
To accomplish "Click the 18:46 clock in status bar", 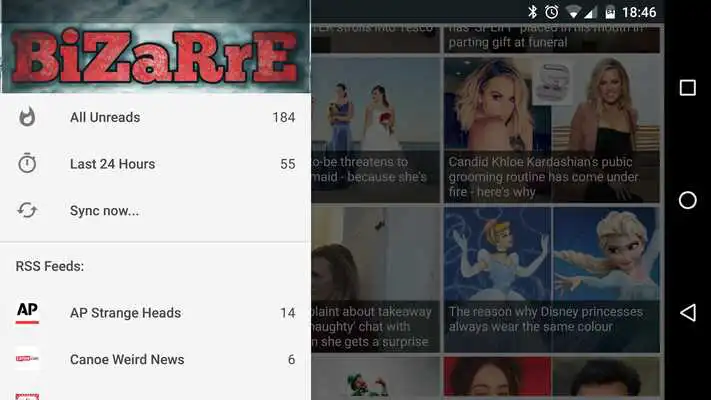I will tap(639, 12).
